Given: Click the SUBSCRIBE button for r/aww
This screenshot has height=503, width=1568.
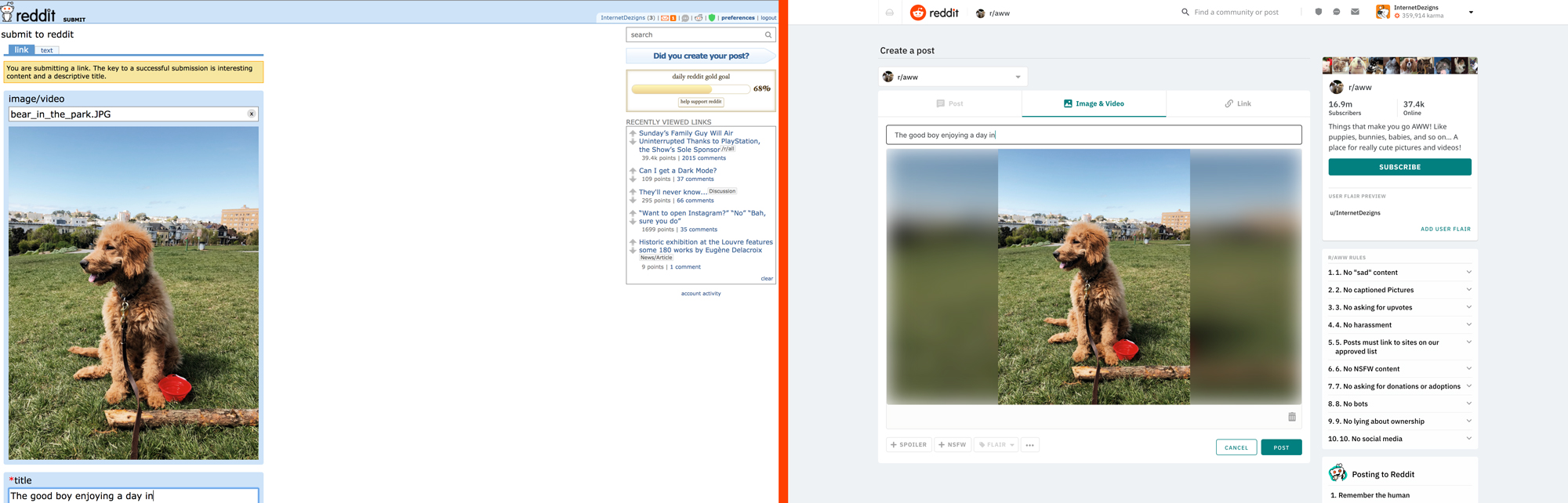Looking at the screenshot, I should click(1399, 167).
